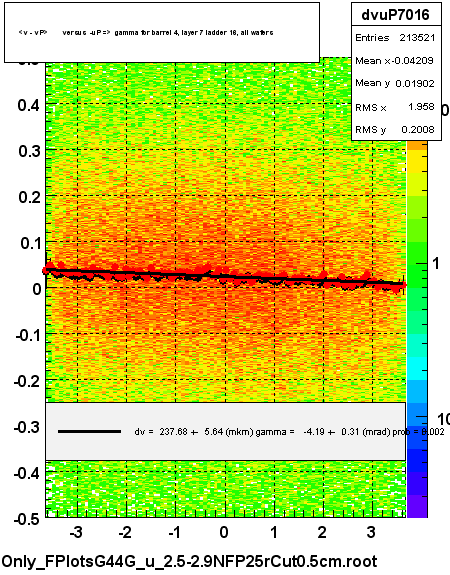450x575 pixels.
Task: Click the color scale label '1'
Action: pos(436,263)
